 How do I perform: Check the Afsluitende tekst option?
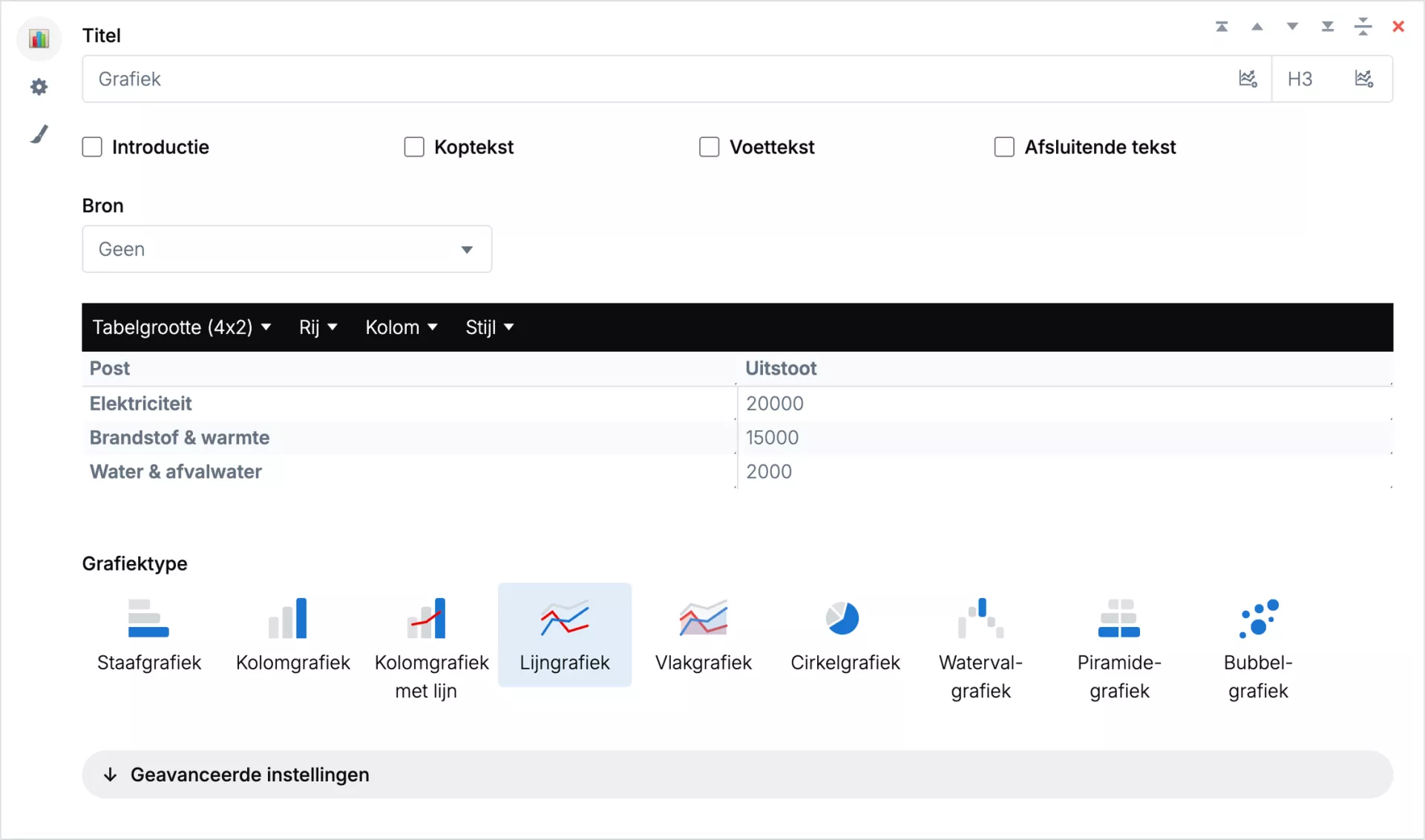coord(1004,147)
